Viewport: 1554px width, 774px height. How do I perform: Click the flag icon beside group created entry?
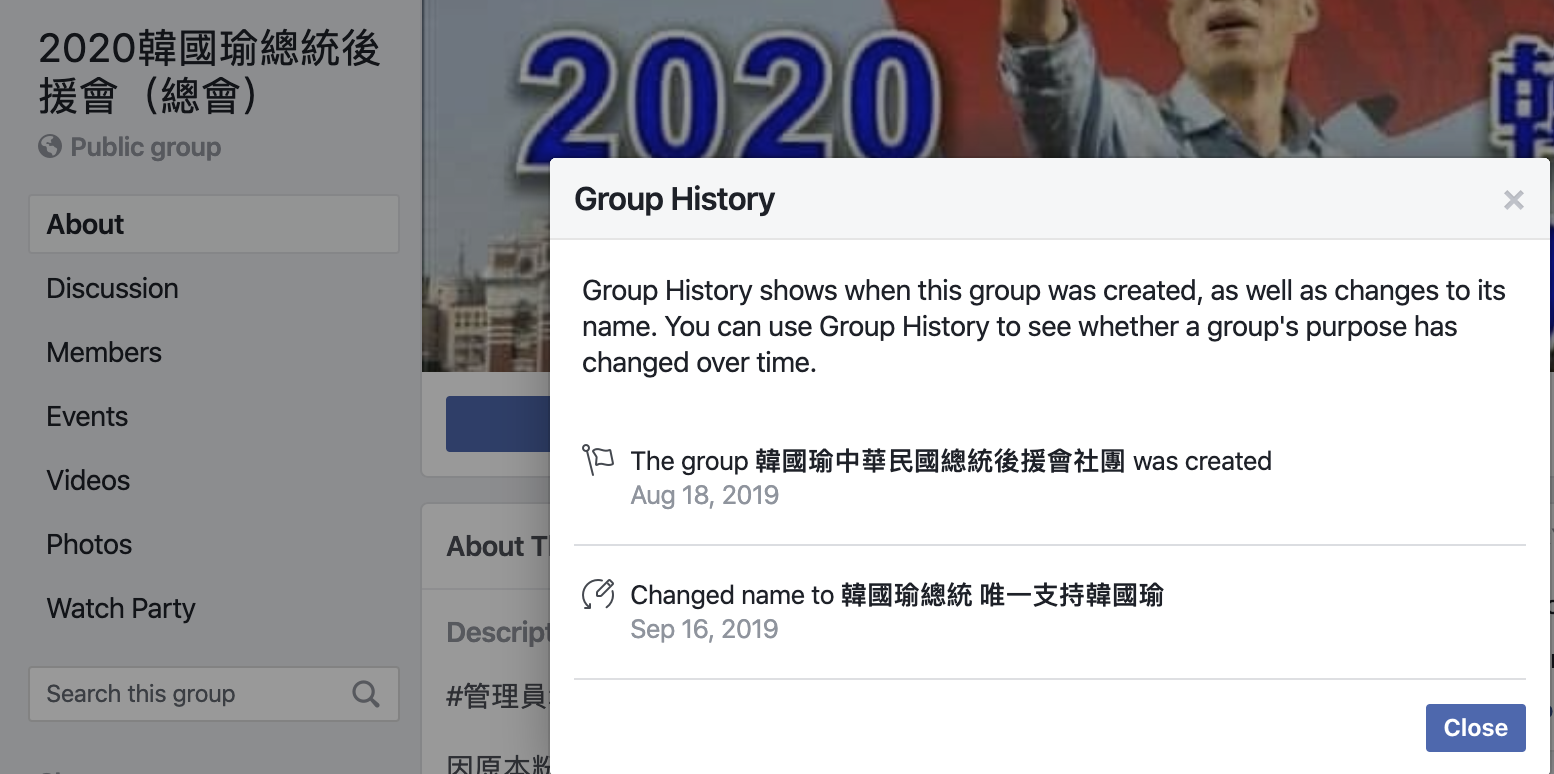click(598, 461)
